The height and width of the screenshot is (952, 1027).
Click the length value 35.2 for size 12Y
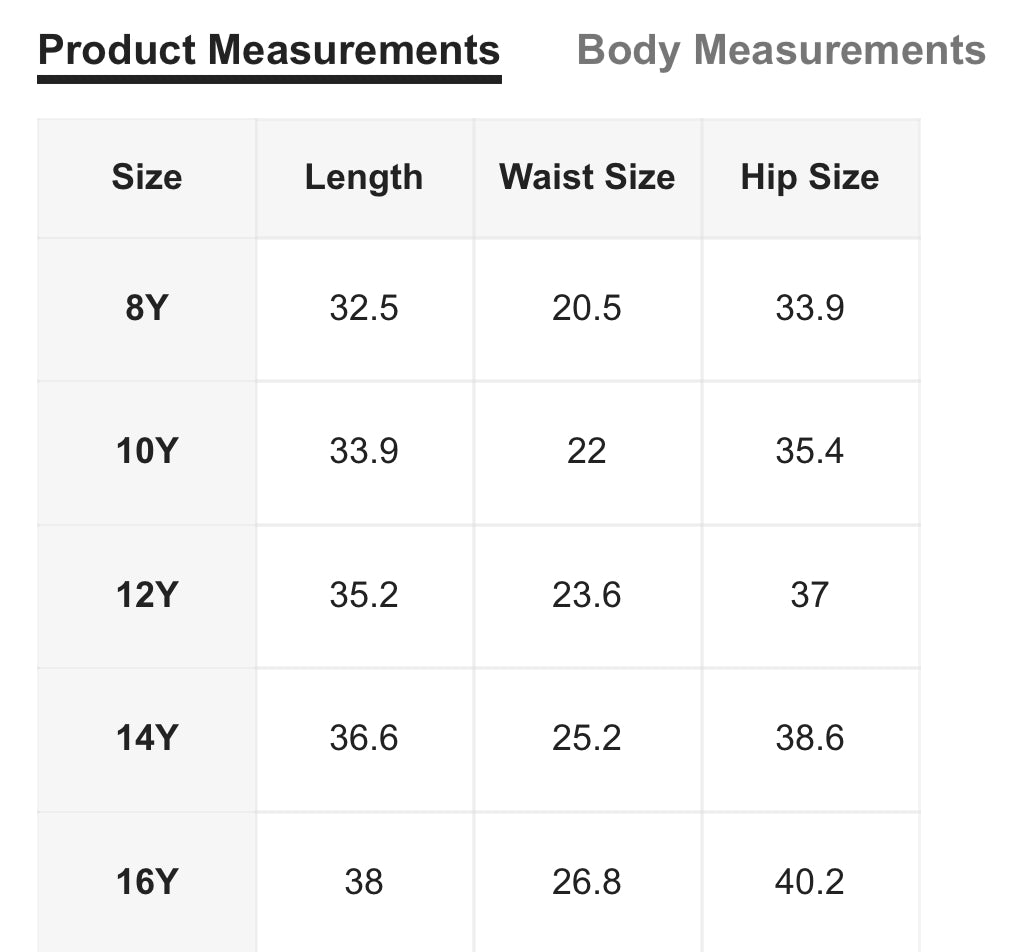(363, 595)
